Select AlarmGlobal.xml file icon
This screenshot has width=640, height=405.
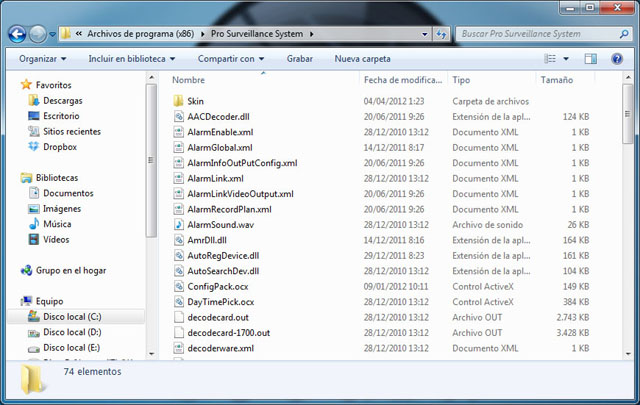[x=178, y=147]
